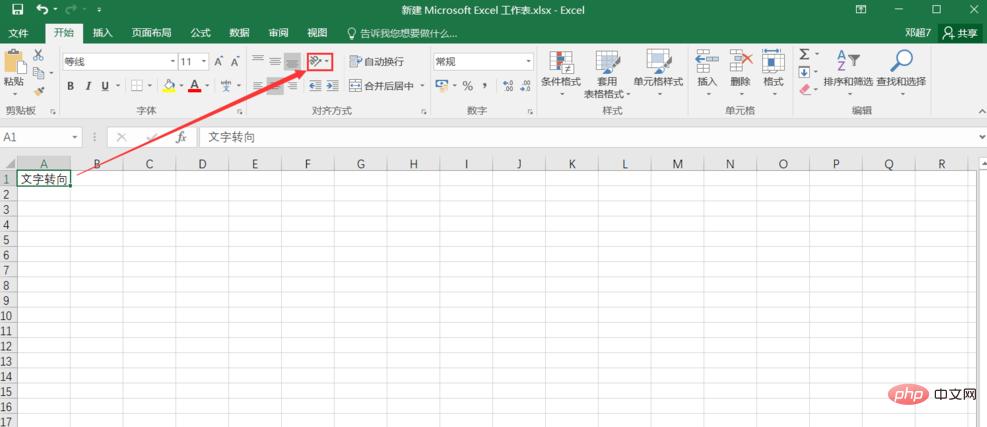Image resolution: width=987 pixels, height=427 pixels.
Task: Click the increase indent icon
Action: 332,86
